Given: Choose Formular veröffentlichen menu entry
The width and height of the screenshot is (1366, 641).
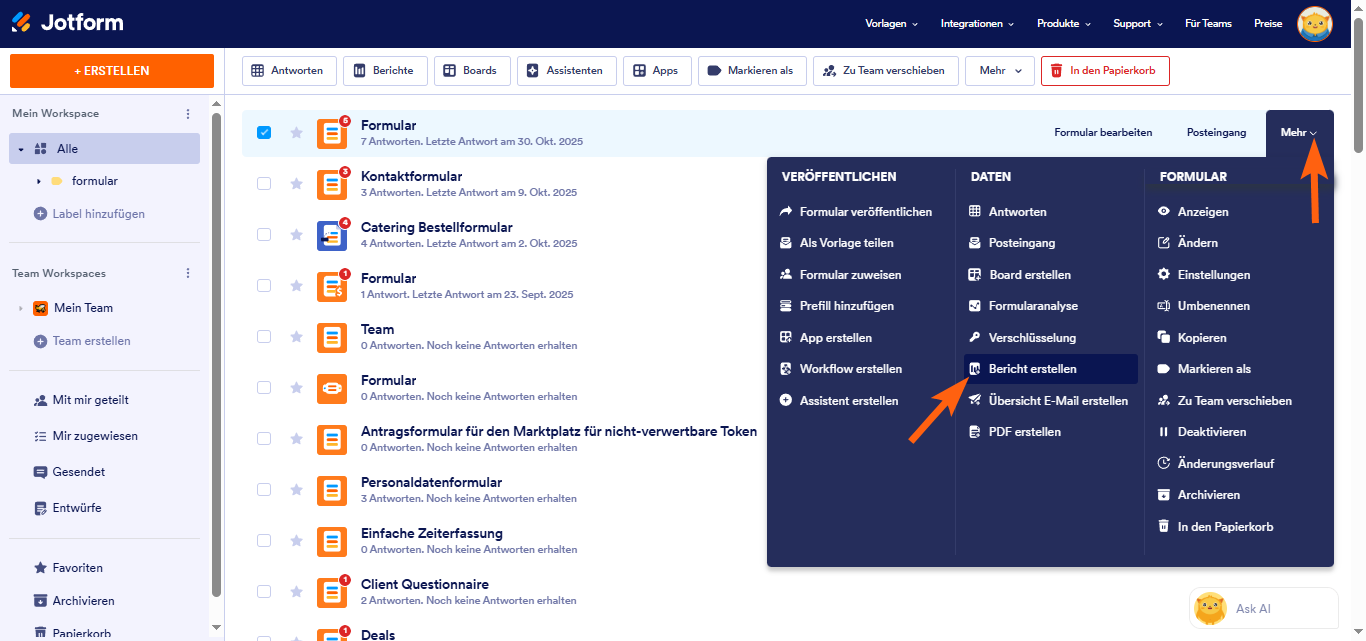Looking at the screenshot, I should pos(865,212).
